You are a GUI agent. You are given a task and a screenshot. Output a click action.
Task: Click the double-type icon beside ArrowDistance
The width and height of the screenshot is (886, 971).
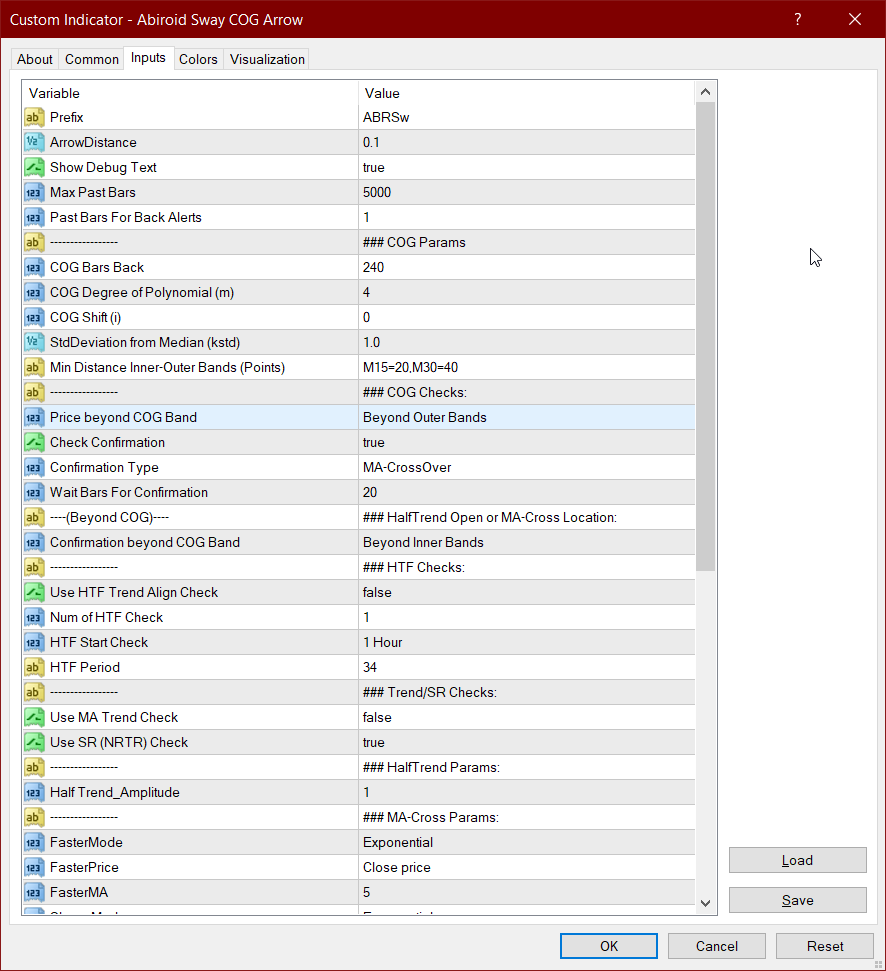34,142
